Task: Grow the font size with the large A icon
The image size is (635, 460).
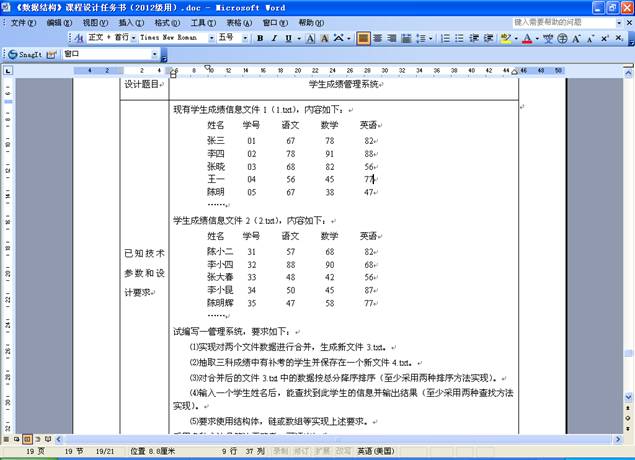Action: click(x=576, y=38)
